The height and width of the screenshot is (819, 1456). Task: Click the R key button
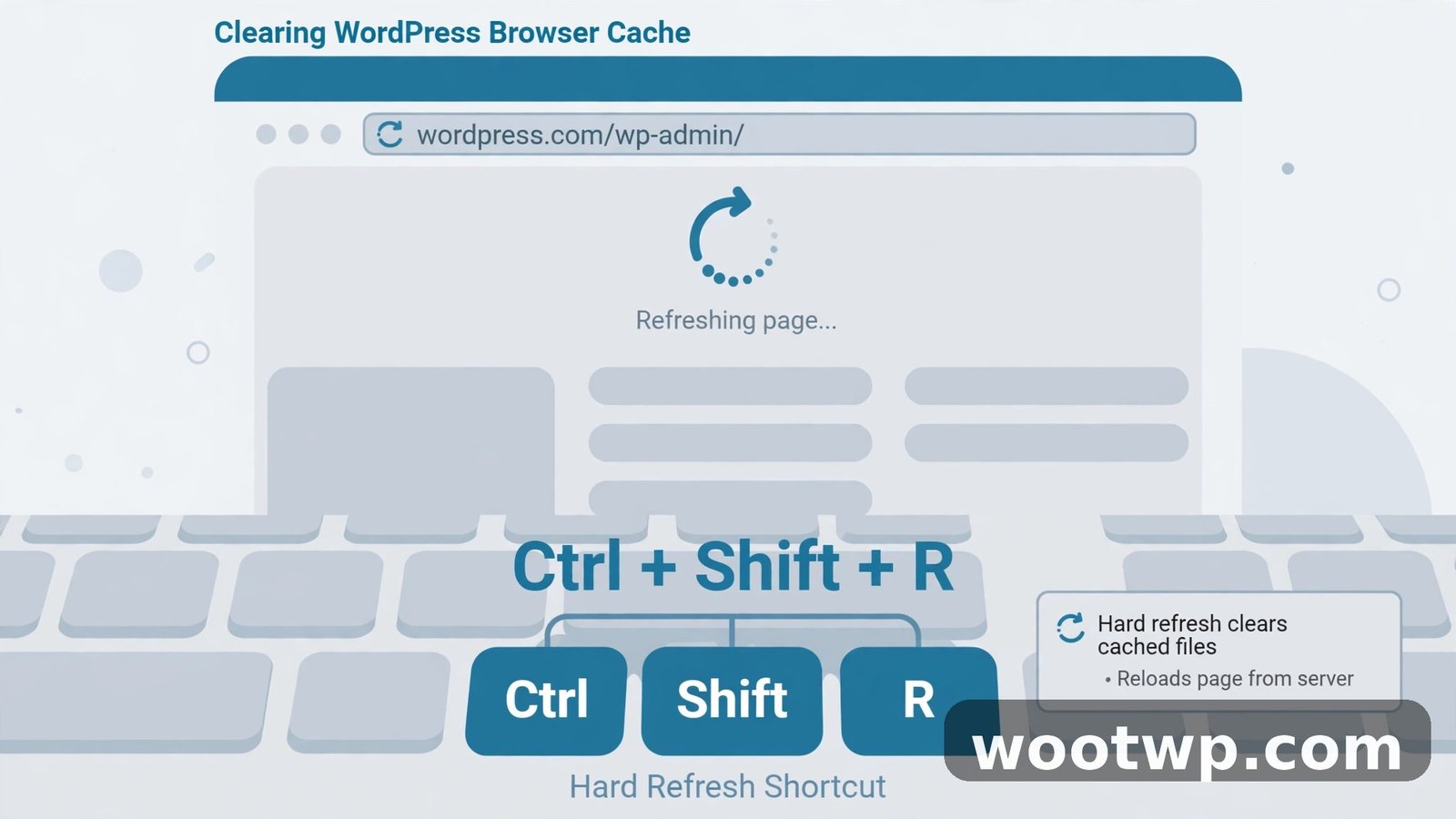pos(918,701)
